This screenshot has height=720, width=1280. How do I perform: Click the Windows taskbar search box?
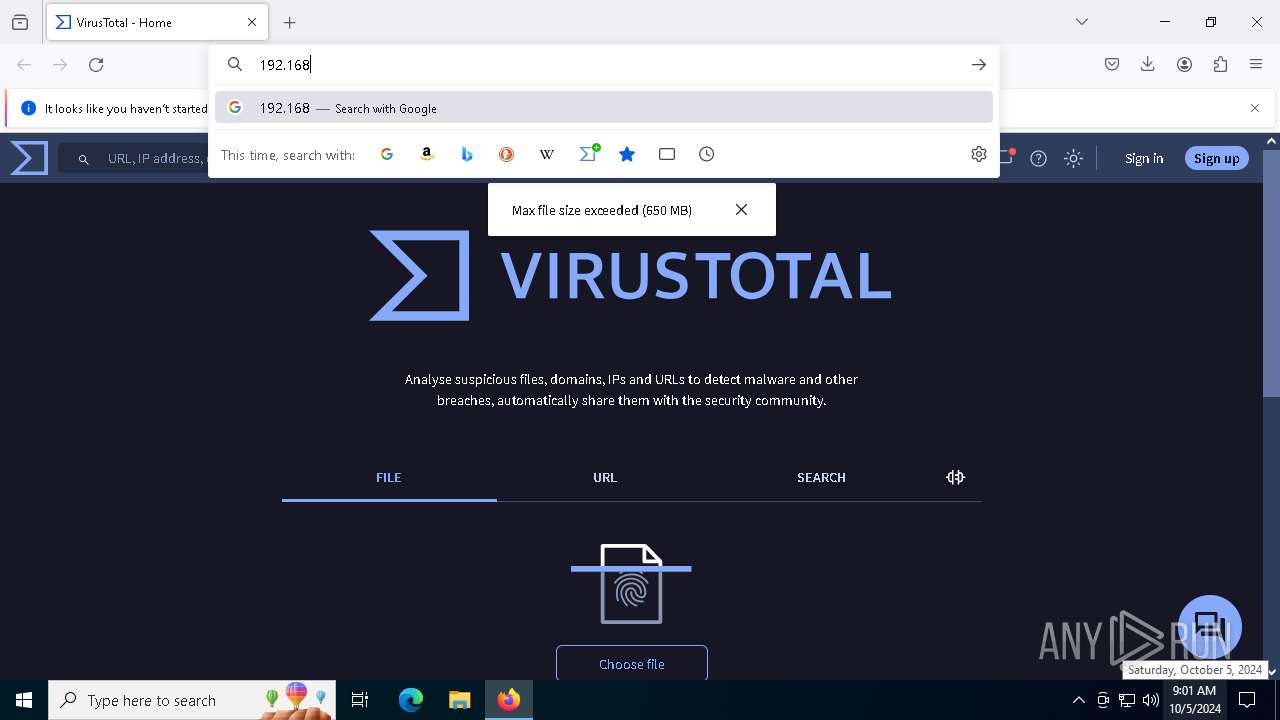click(x=192, y=700)
